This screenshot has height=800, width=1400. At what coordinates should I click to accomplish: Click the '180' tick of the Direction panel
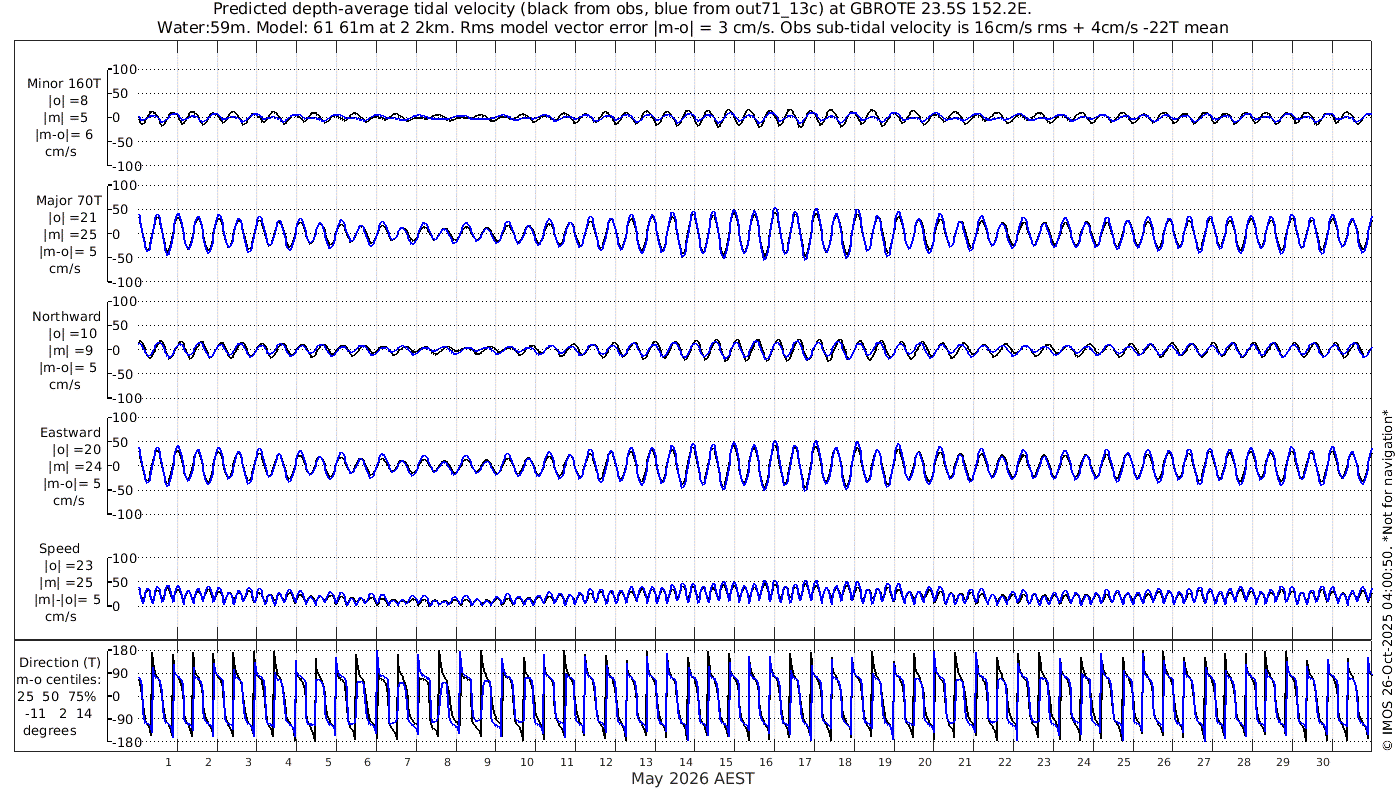(x=123, y=651)
